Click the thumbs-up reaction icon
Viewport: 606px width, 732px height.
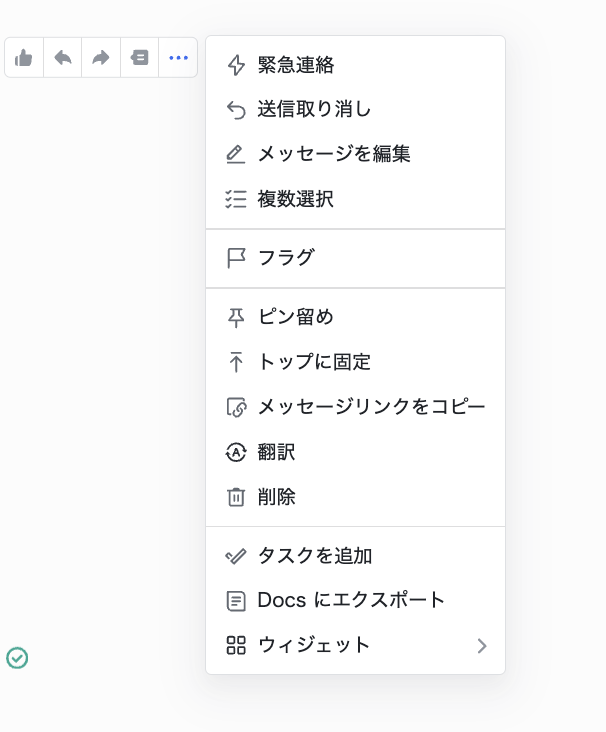(x=23, y=58)
